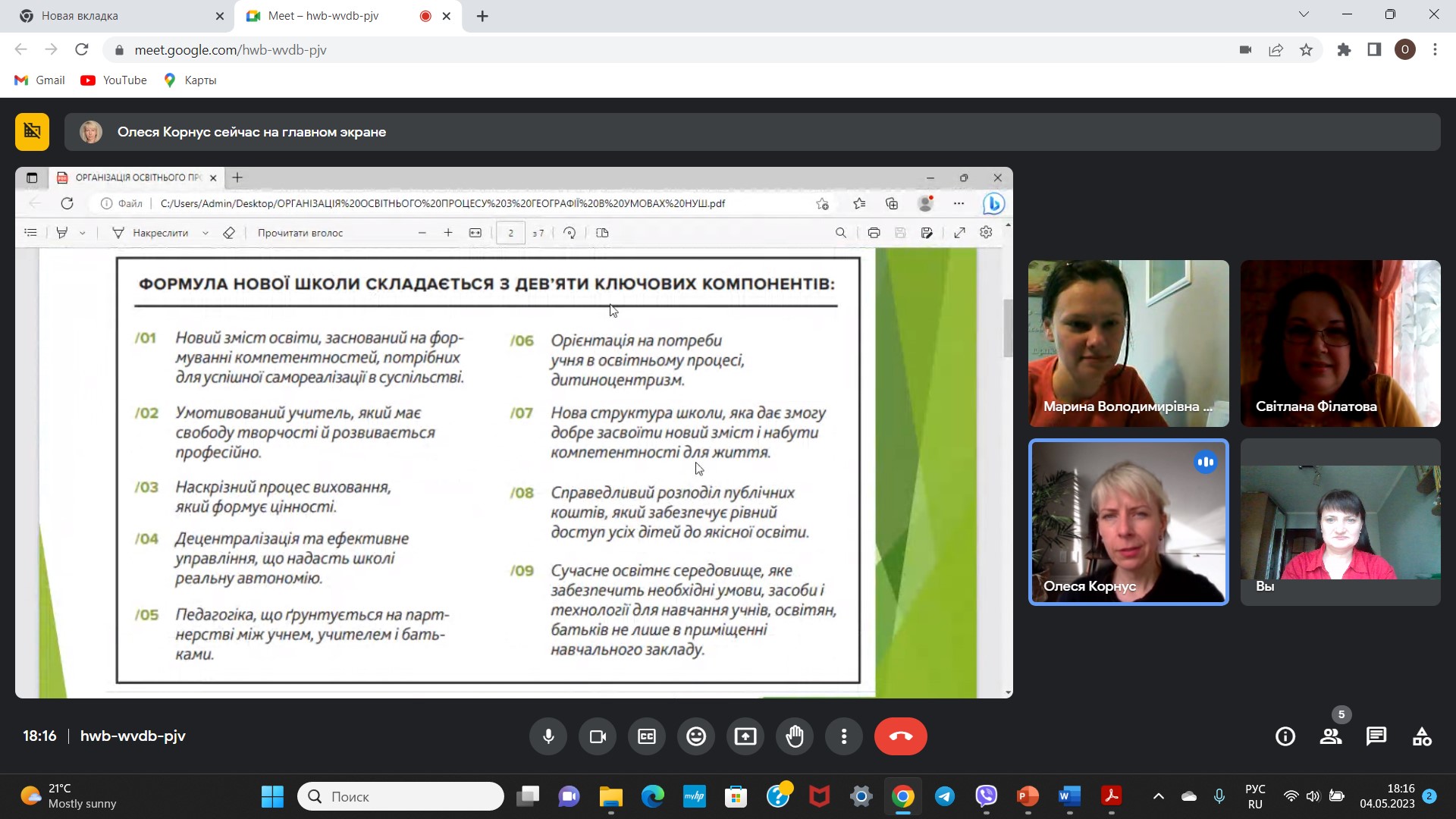Mute the microphone in Meet
This screenshot has height=819, width=1456.
point(548,736)
